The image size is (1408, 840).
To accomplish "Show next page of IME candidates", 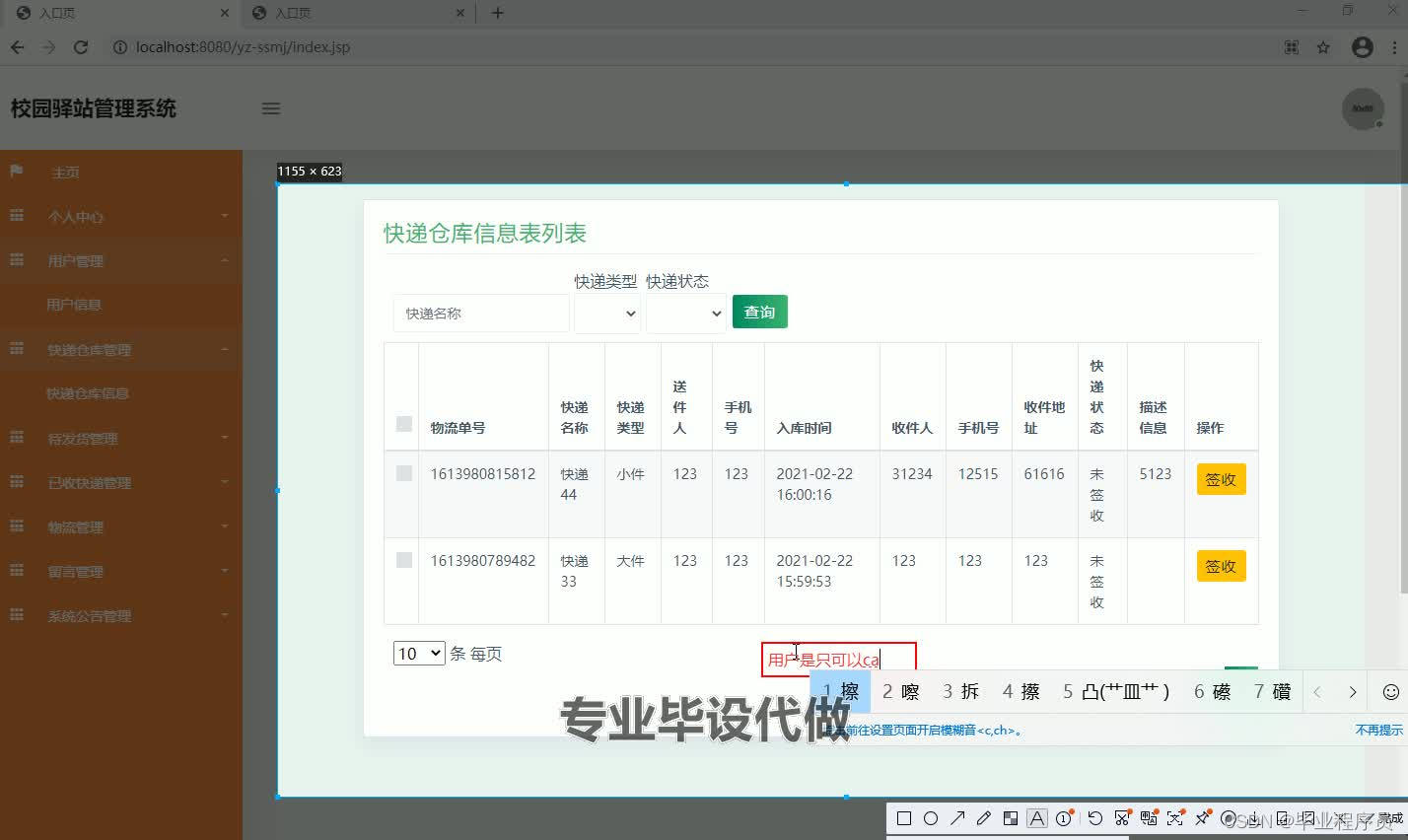I will (x=1353, y=692).
